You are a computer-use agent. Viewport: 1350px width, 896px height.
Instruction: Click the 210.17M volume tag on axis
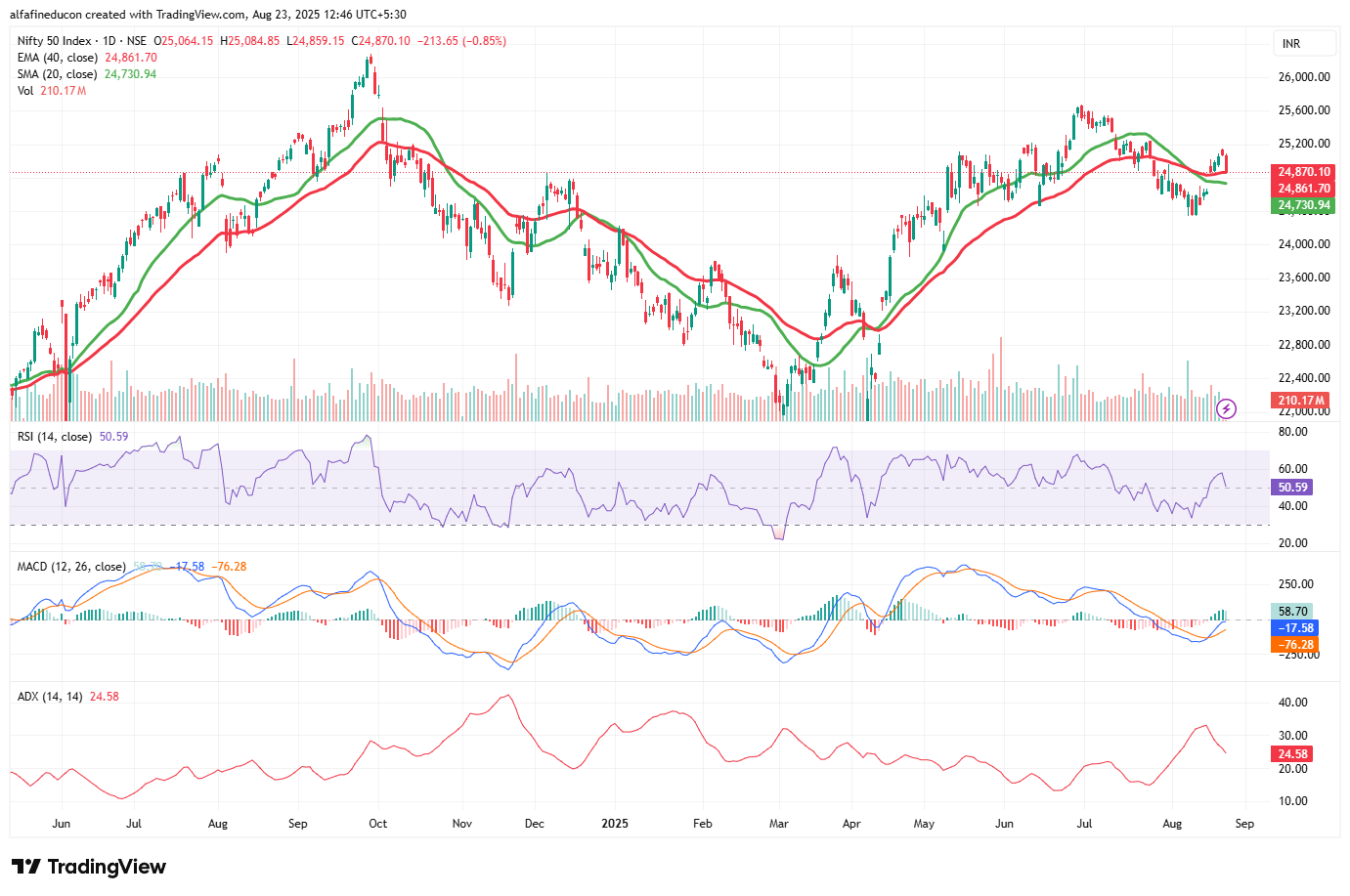pos(1301,401)
